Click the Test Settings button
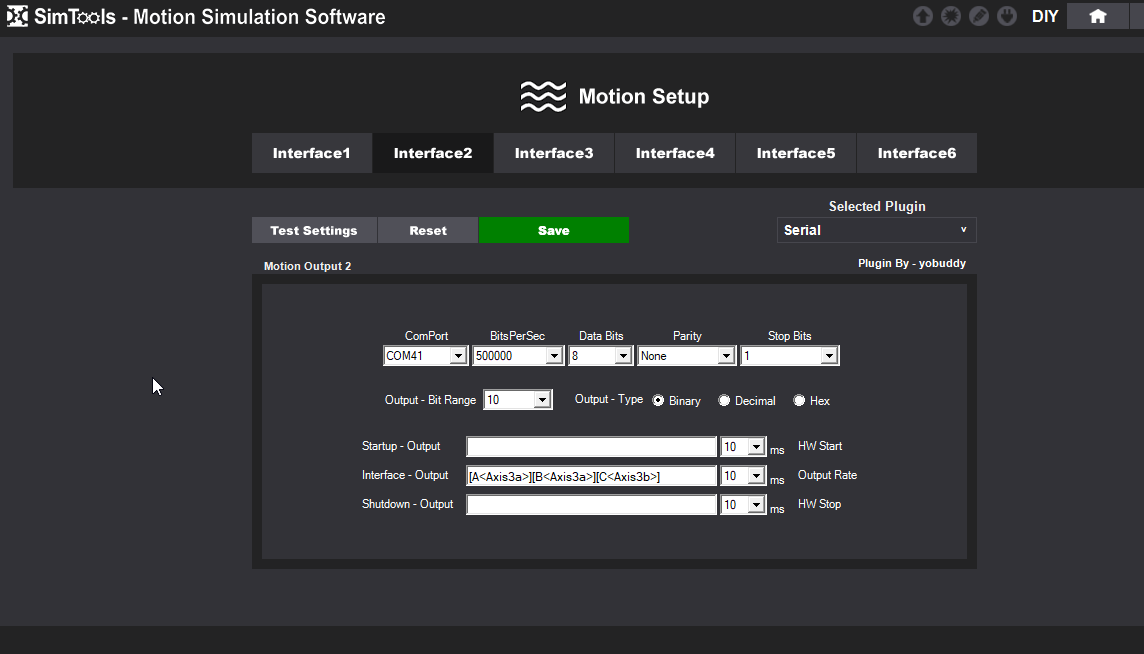 314,230
